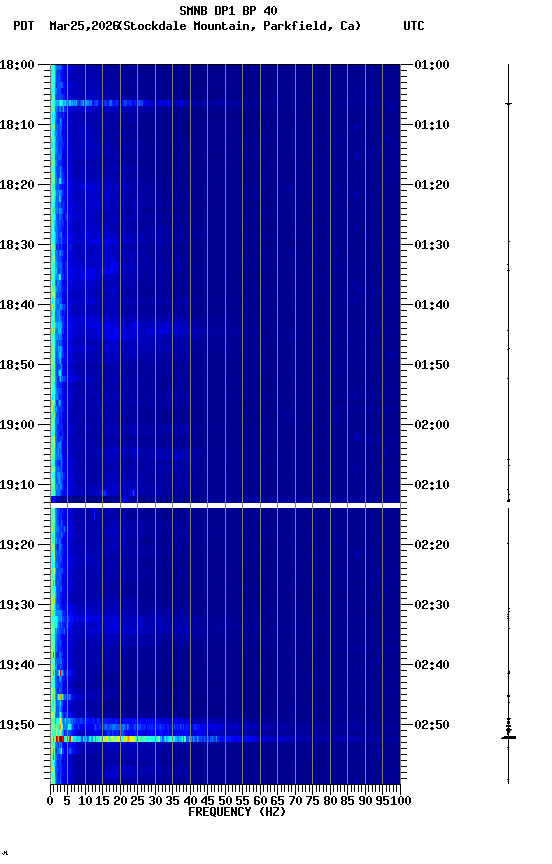Click the 75 Hz frequency tick label
Viewport: 552px width, 864px height.
click(312, 801)
